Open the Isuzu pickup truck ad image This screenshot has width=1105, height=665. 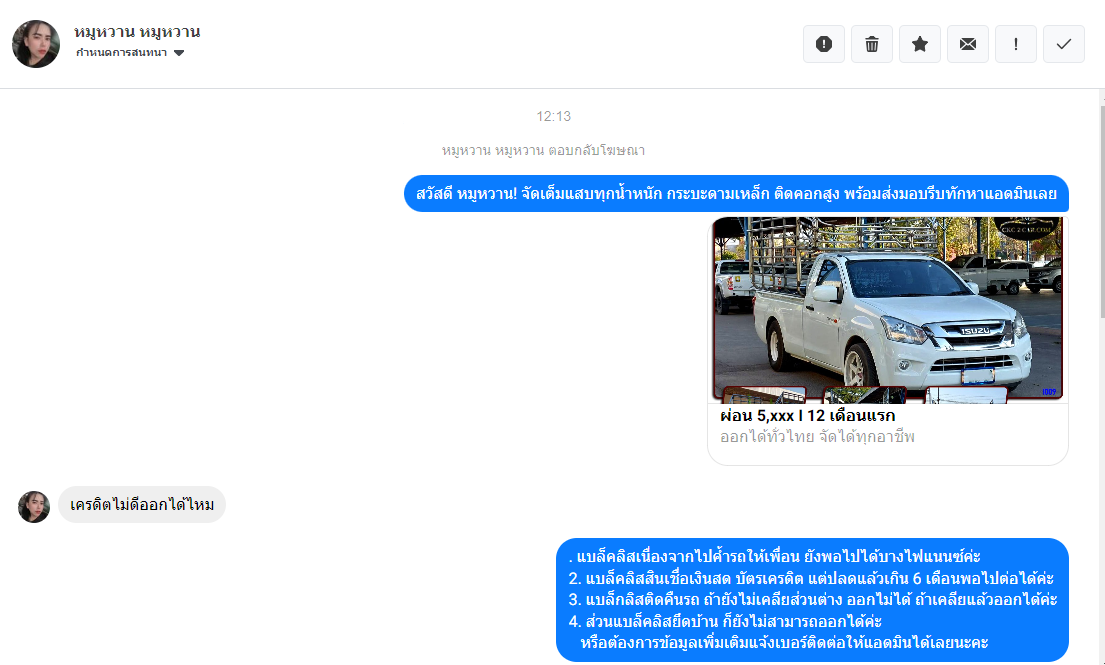(887, 310)
